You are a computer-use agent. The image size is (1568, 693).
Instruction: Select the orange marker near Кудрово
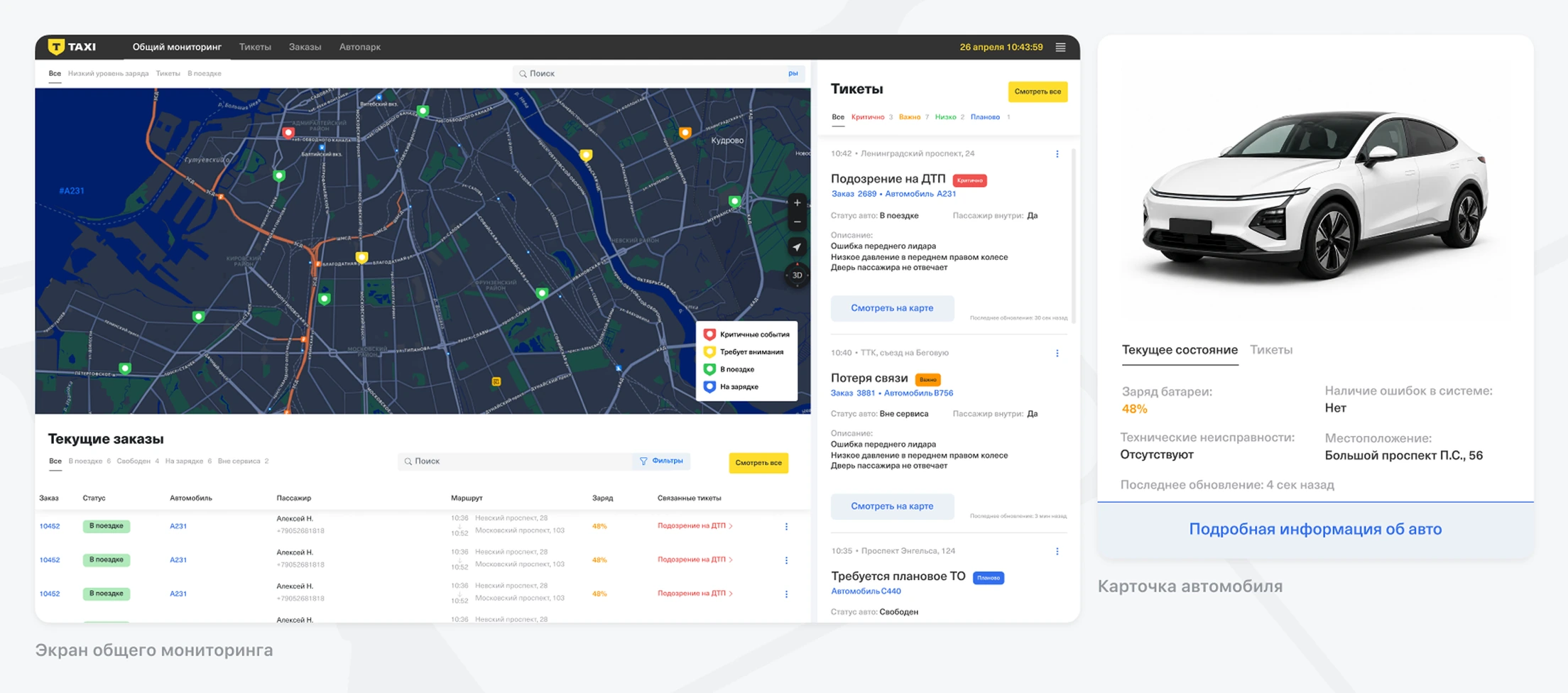tap(685, 132)
